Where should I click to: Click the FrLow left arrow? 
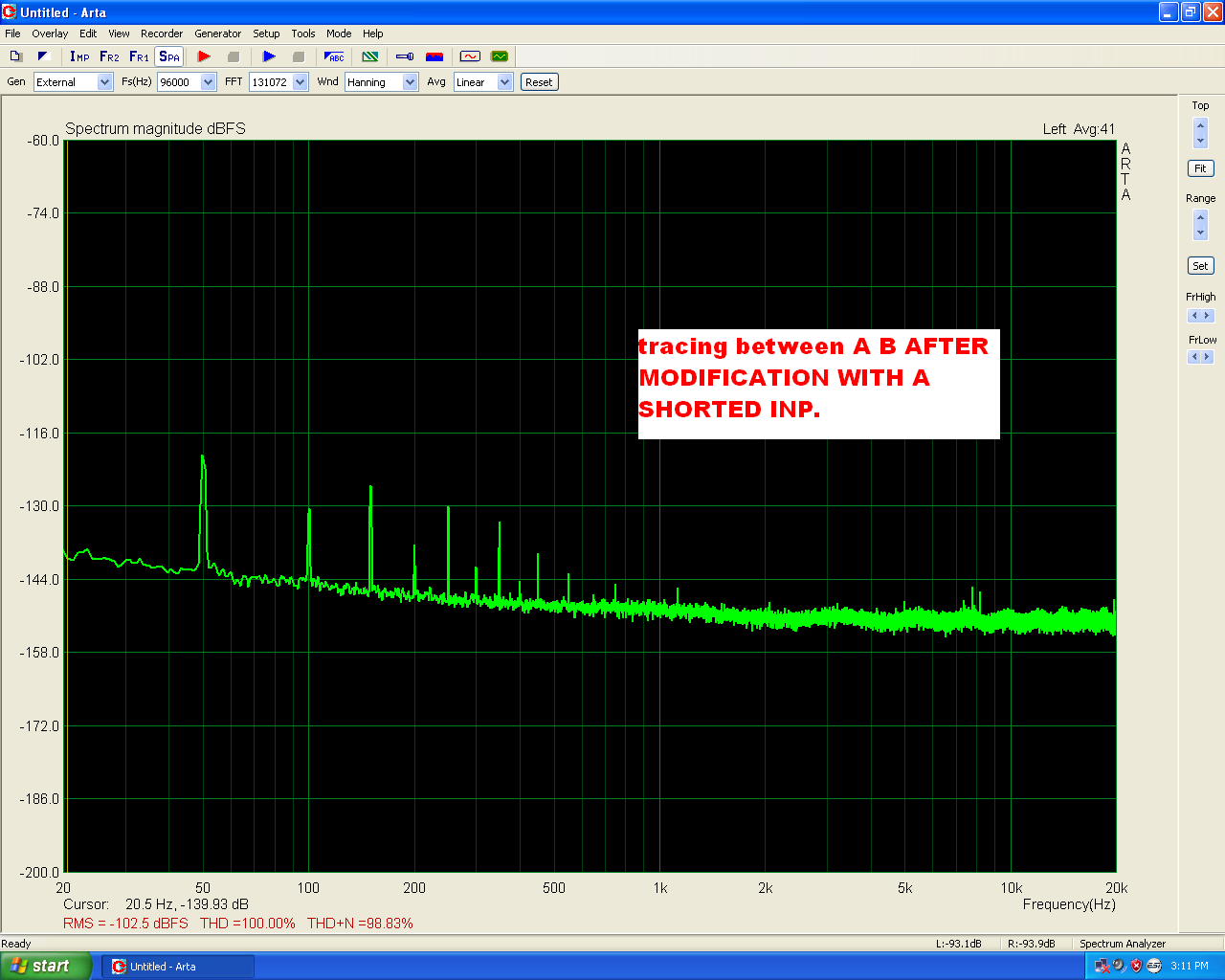(1194, 357)
